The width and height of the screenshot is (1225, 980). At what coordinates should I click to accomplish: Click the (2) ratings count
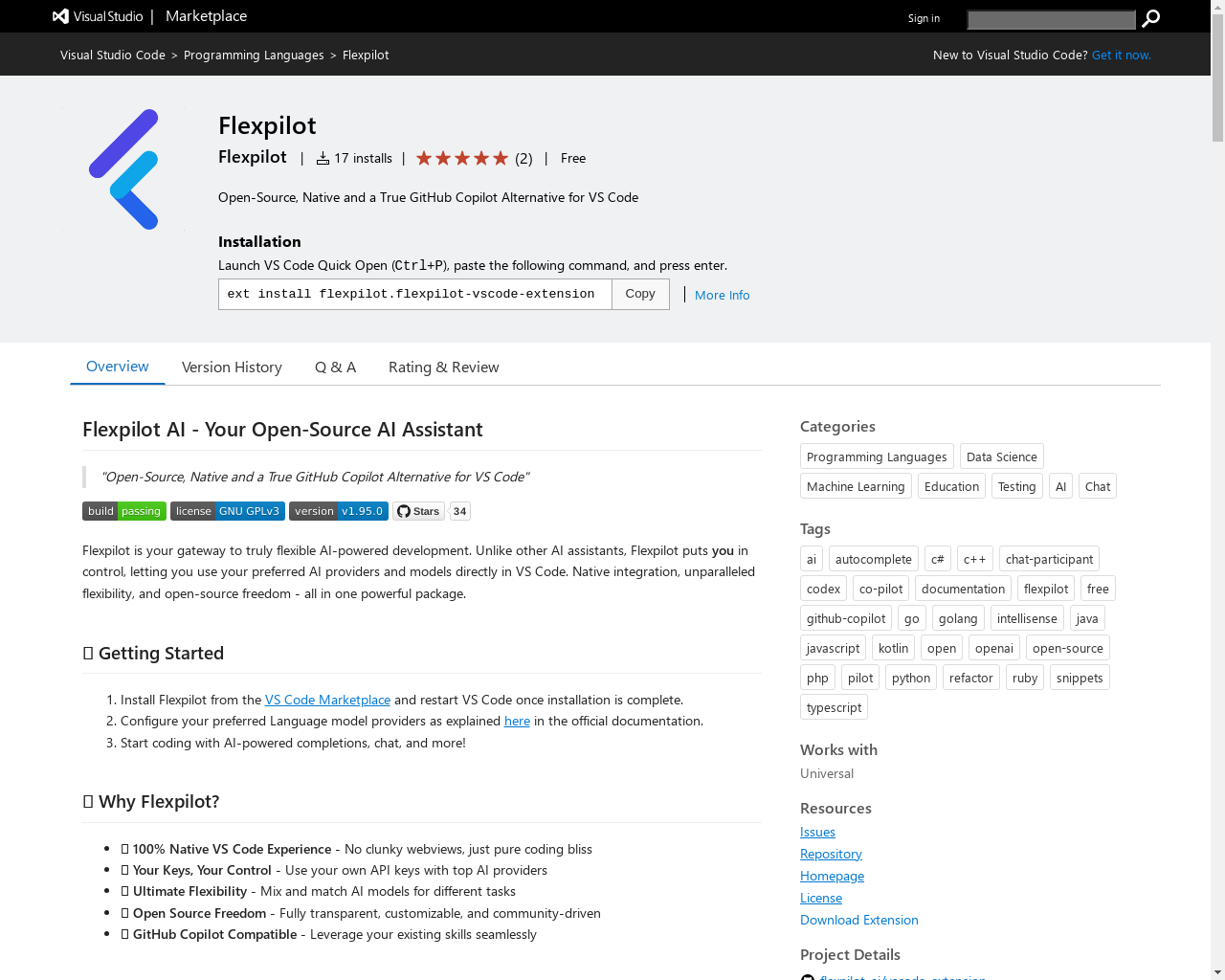523,159
